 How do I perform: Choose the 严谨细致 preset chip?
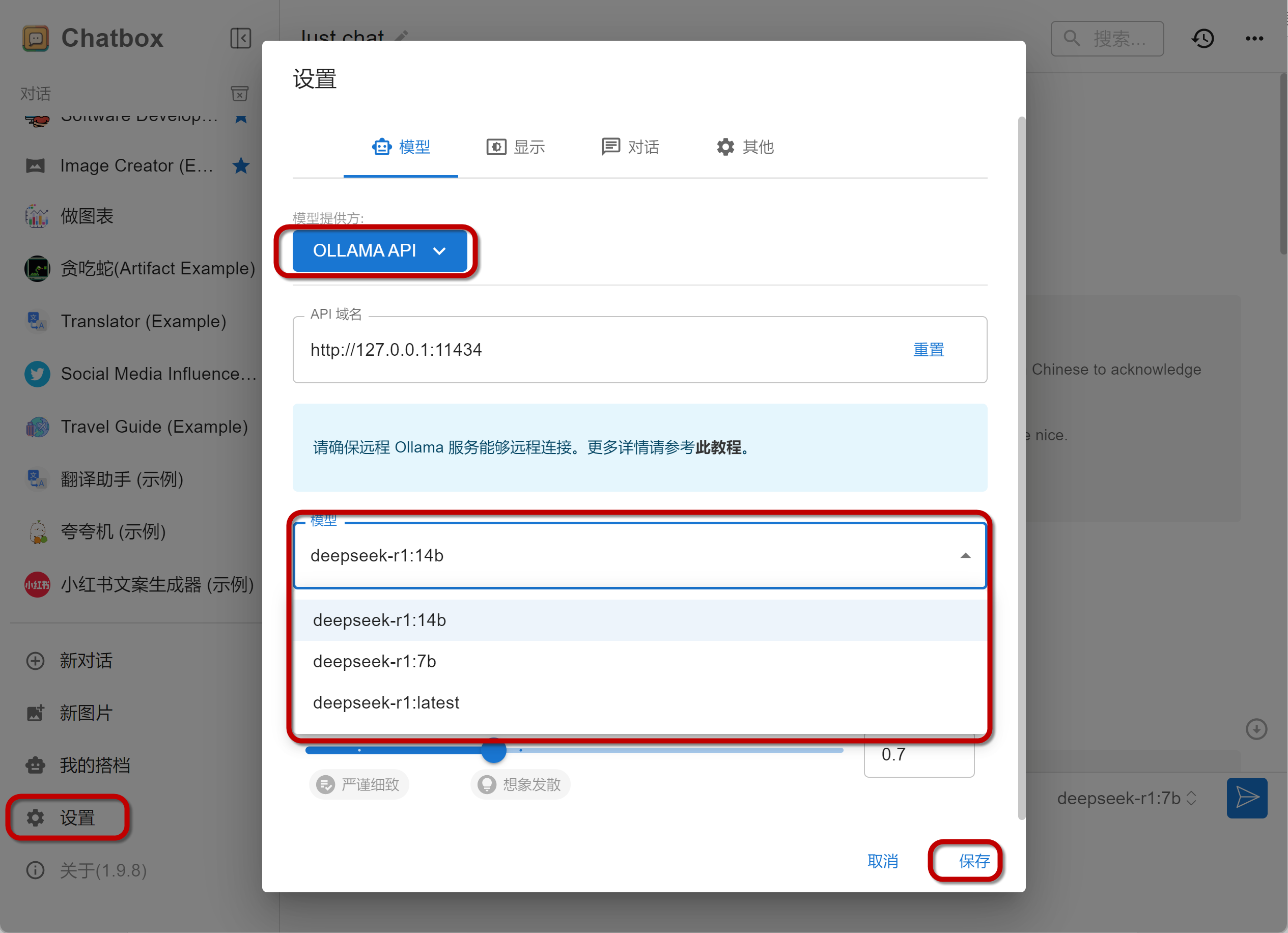tap(359, 784)
